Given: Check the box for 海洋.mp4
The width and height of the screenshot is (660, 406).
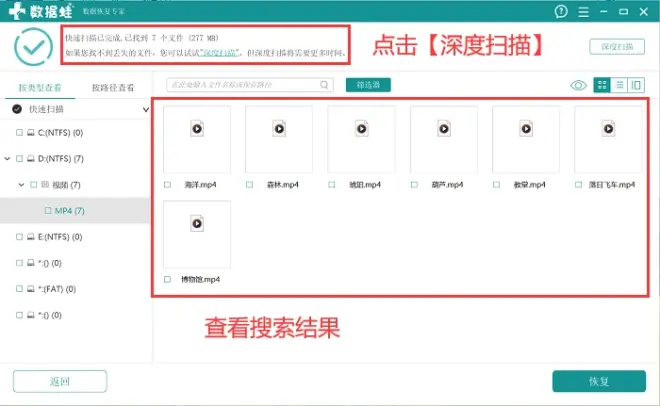Looking at the screenshot, I should (x=168, y=185).
